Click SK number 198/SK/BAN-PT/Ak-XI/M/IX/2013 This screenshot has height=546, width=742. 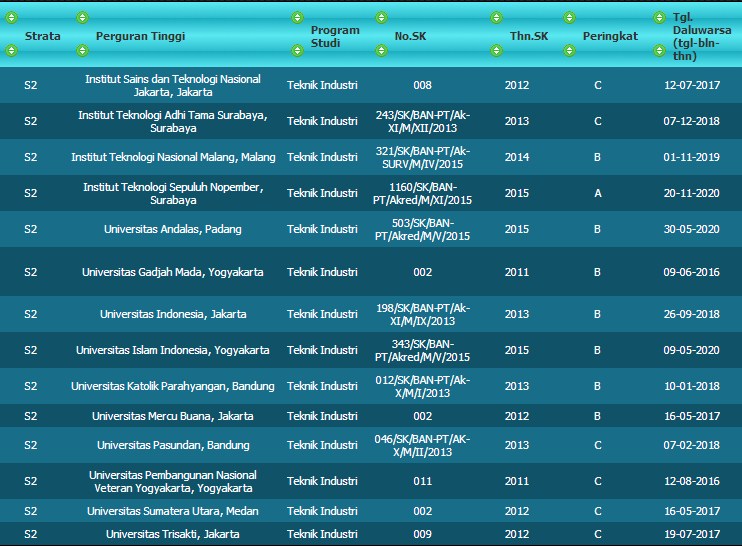point(423,314)
